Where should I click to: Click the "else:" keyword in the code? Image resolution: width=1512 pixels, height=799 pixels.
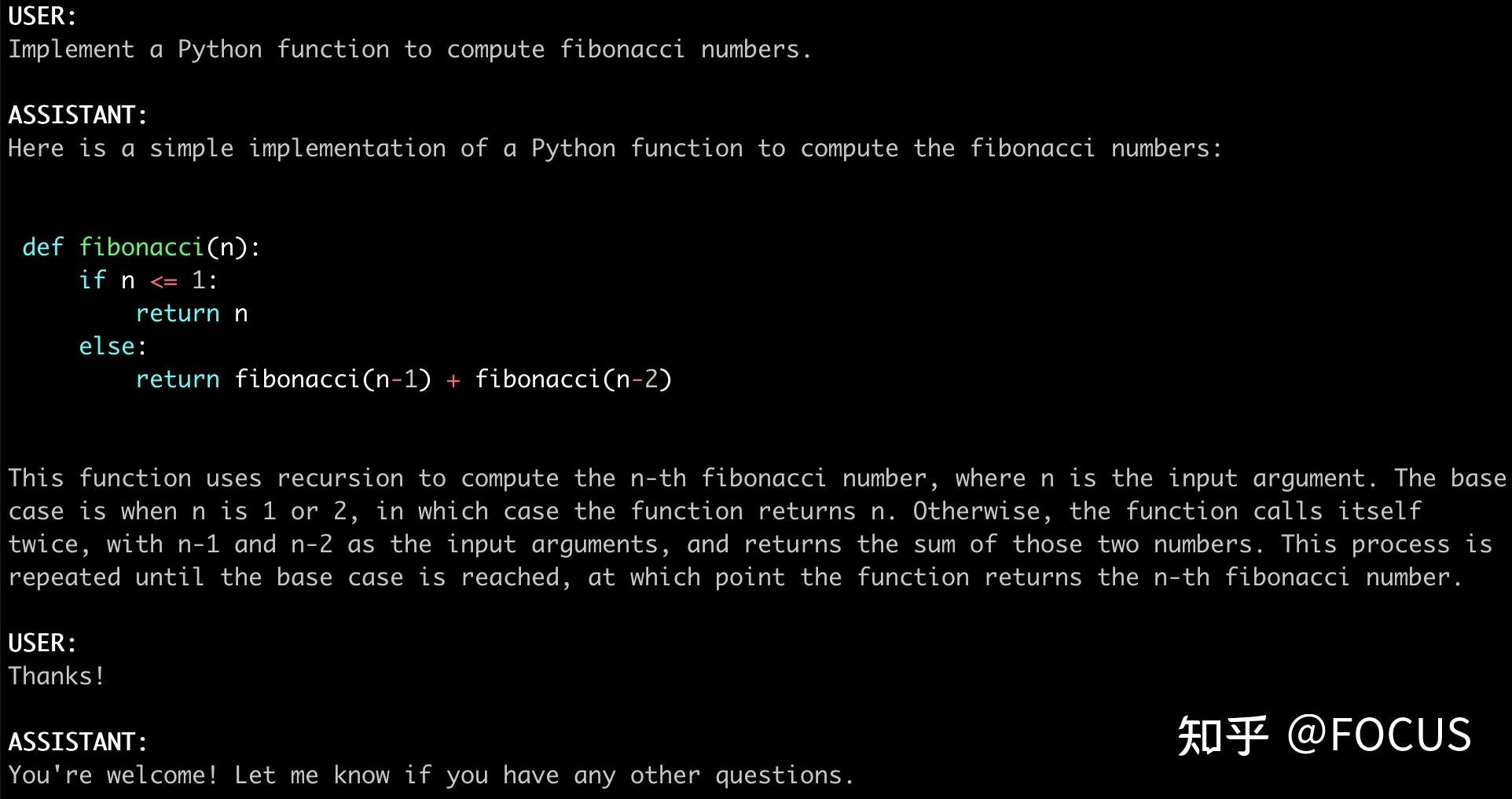(x=112, y=346)
